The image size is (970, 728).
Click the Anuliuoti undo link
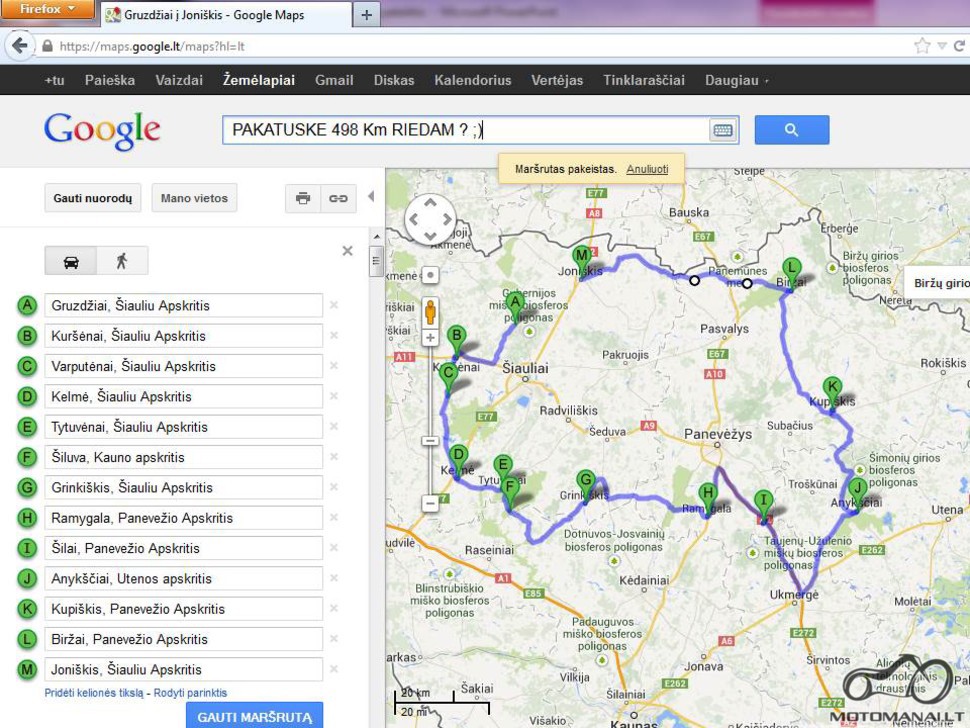647,169
